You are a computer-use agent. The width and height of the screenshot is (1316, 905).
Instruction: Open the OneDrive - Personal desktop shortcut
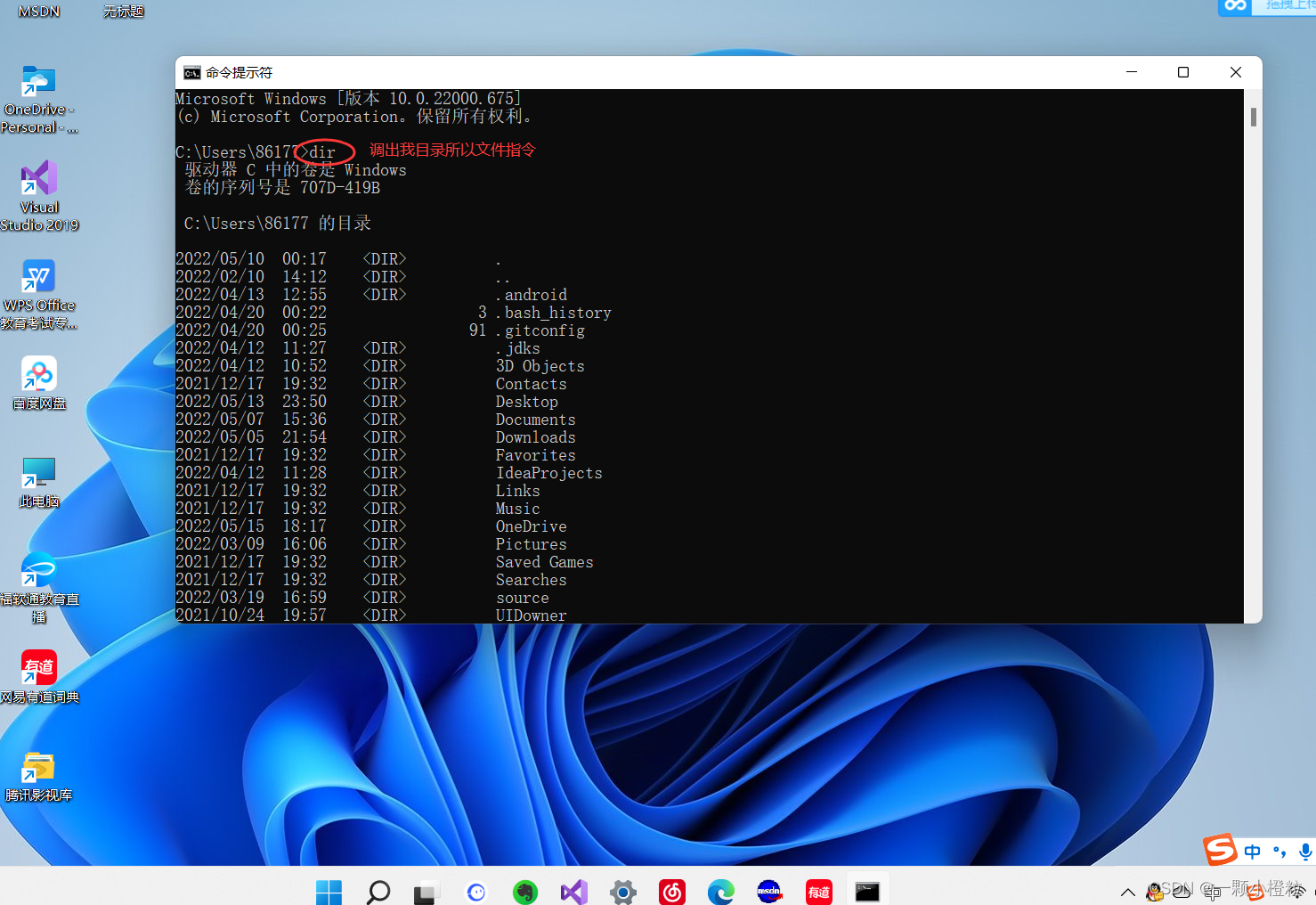point(39,100)
